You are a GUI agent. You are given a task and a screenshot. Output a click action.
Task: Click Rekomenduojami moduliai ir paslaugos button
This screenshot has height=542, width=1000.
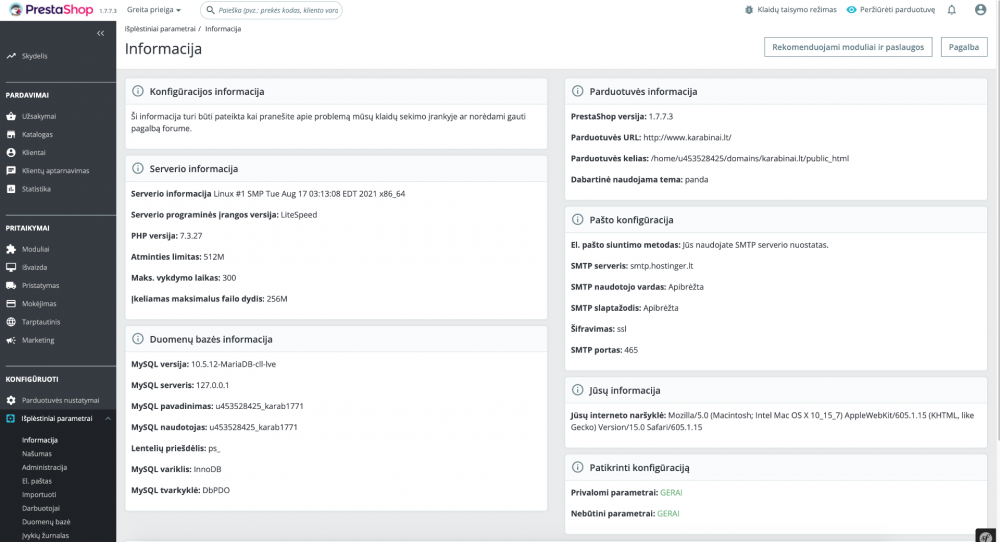[x=848, y=47]
